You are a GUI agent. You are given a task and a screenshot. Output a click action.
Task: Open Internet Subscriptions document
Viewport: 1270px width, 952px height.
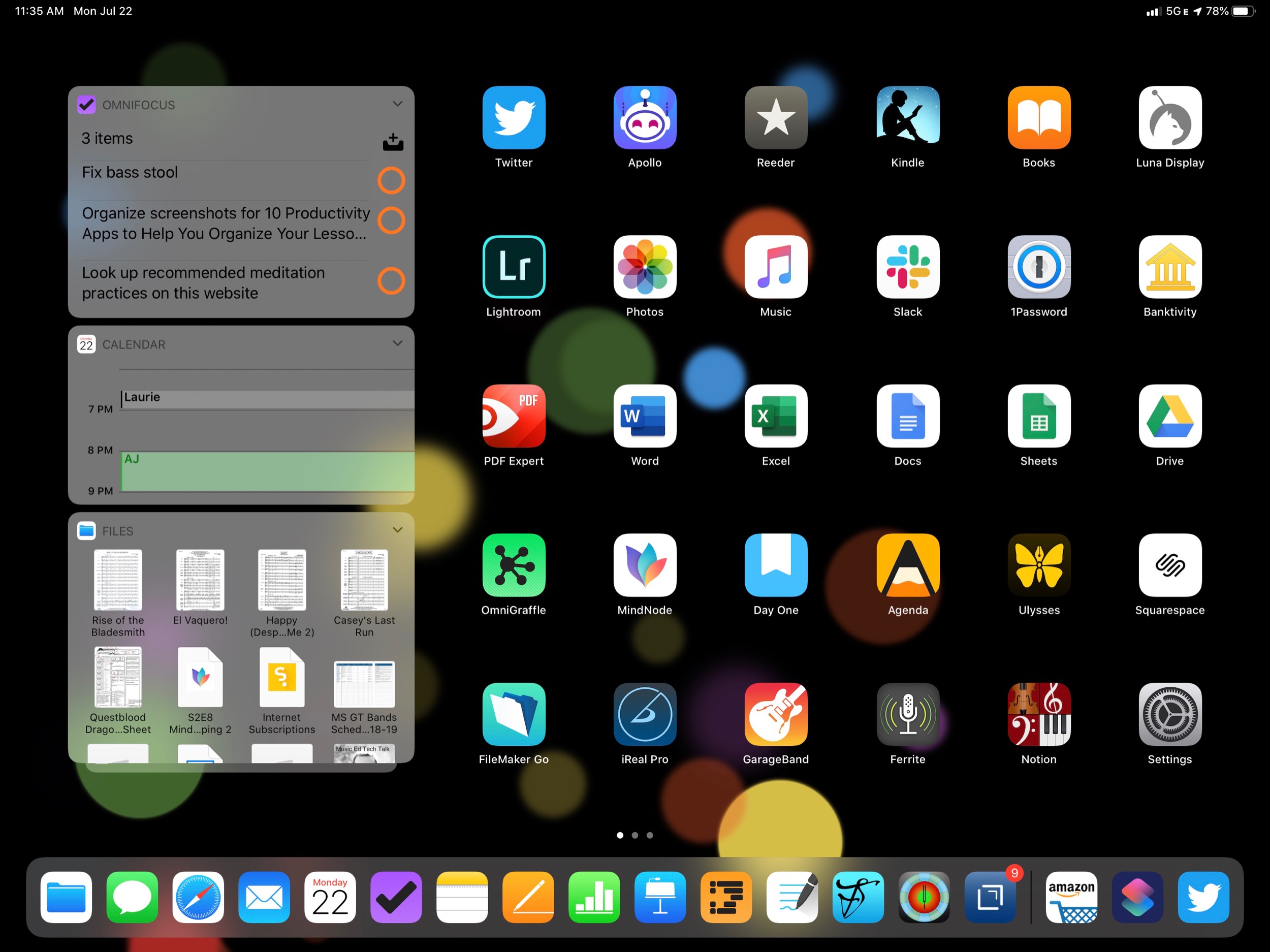282,691
